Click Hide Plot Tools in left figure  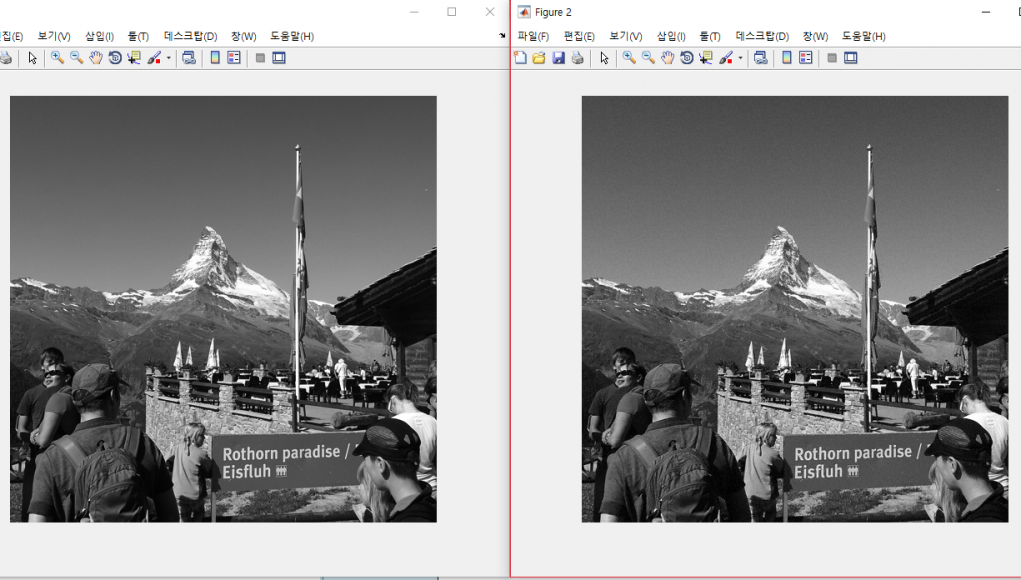tap(260, 58)
